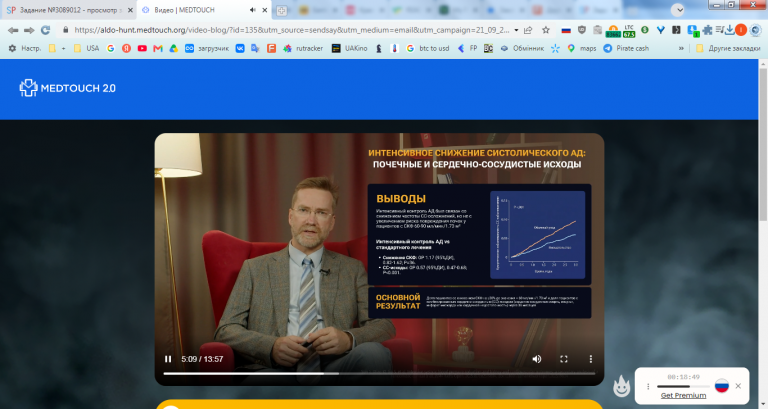Bookmark this page with the star icon
768x409 pixels.
coord(546,30)
